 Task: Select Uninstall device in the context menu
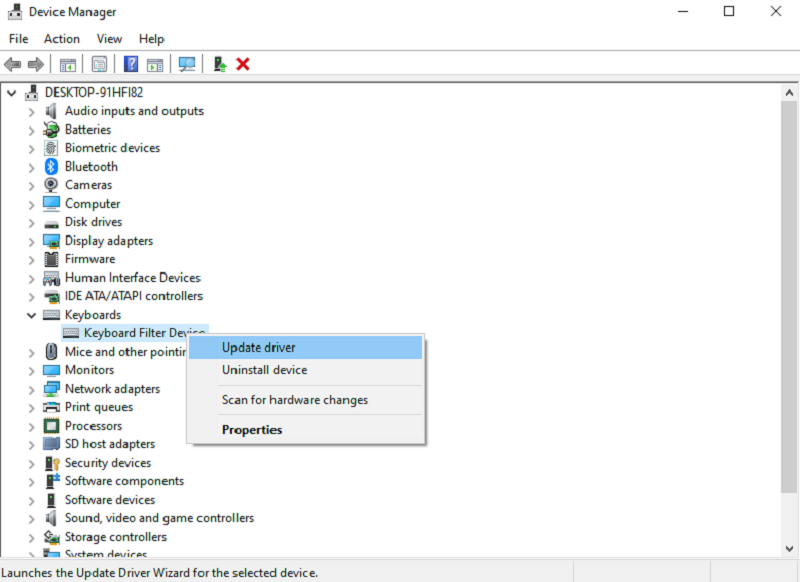(264, 370)
